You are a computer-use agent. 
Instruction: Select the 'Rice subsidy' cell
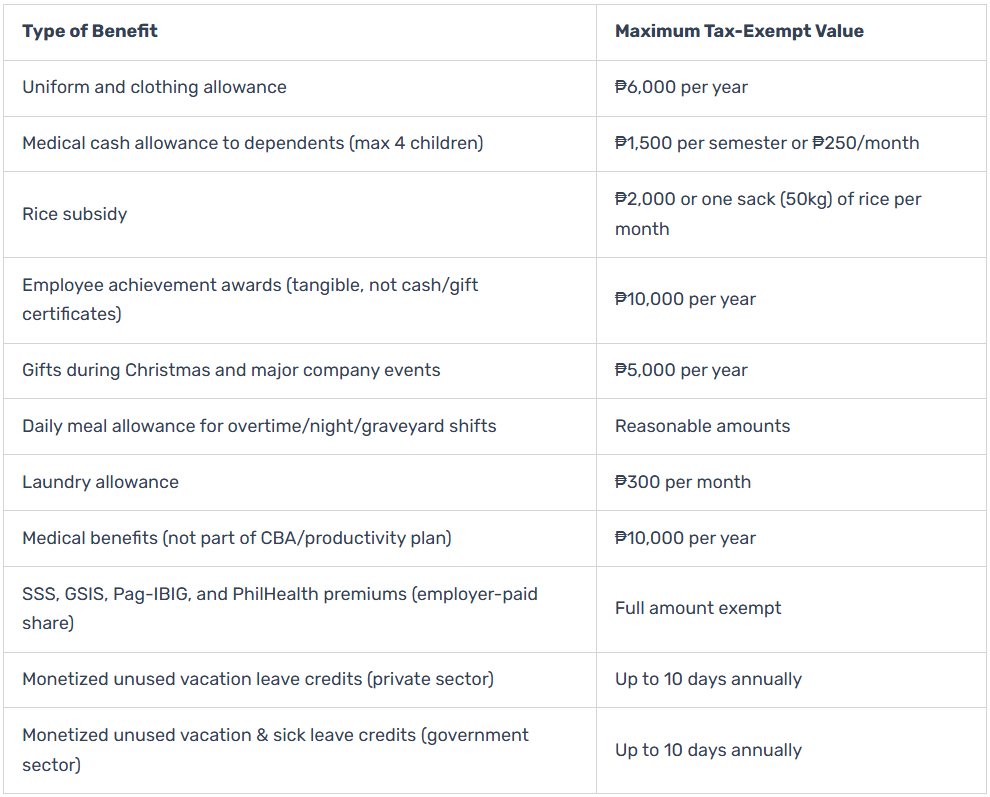75,214
